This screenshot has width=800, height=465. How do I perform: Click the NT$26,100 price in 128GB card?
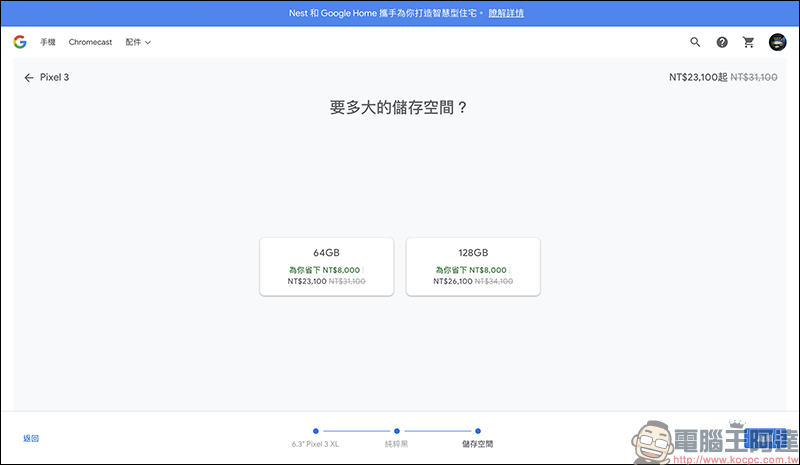[x=453, y=281]
